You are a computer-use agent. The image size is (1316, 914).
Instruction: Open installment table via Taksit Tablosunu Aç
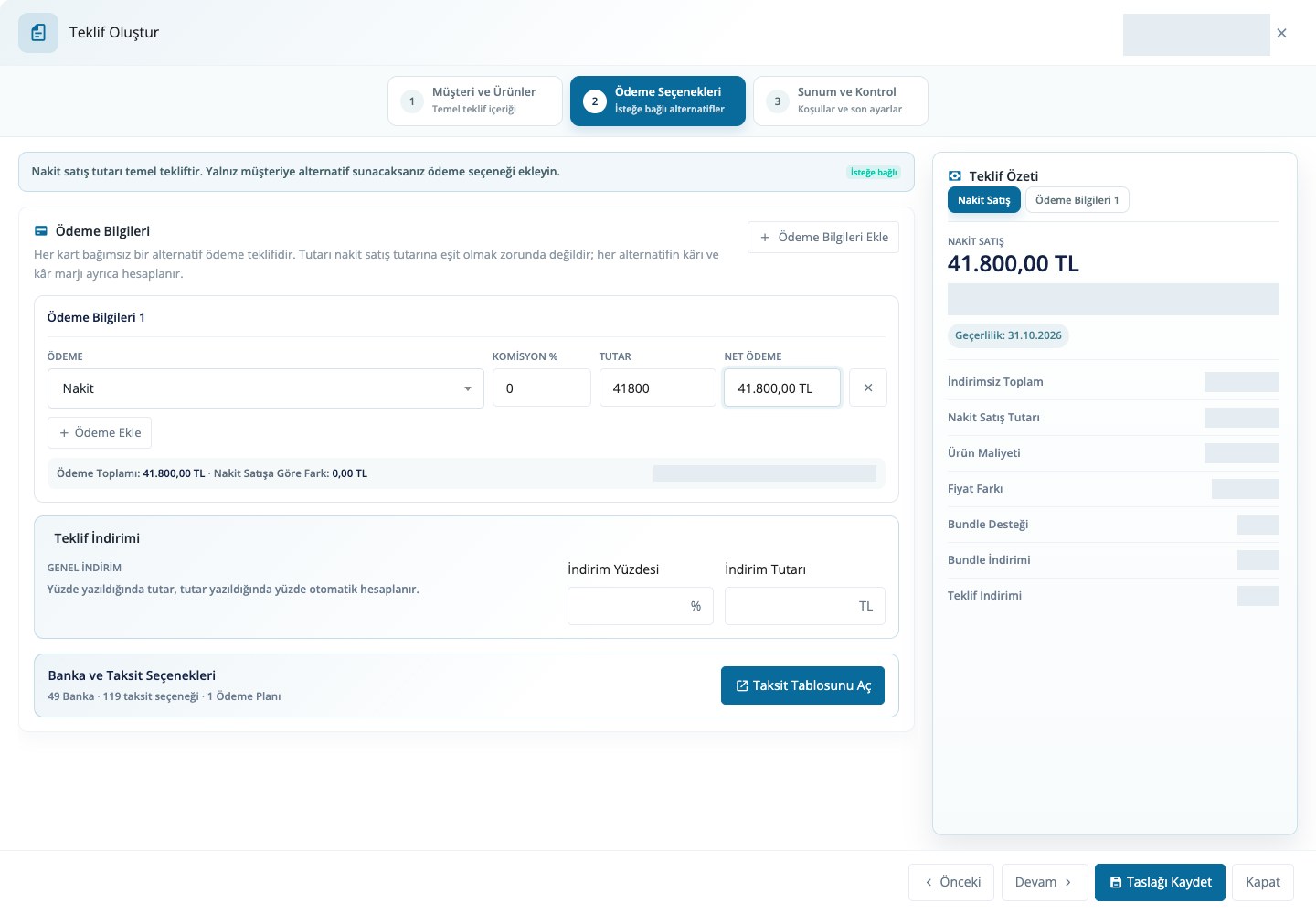(802, 685)
